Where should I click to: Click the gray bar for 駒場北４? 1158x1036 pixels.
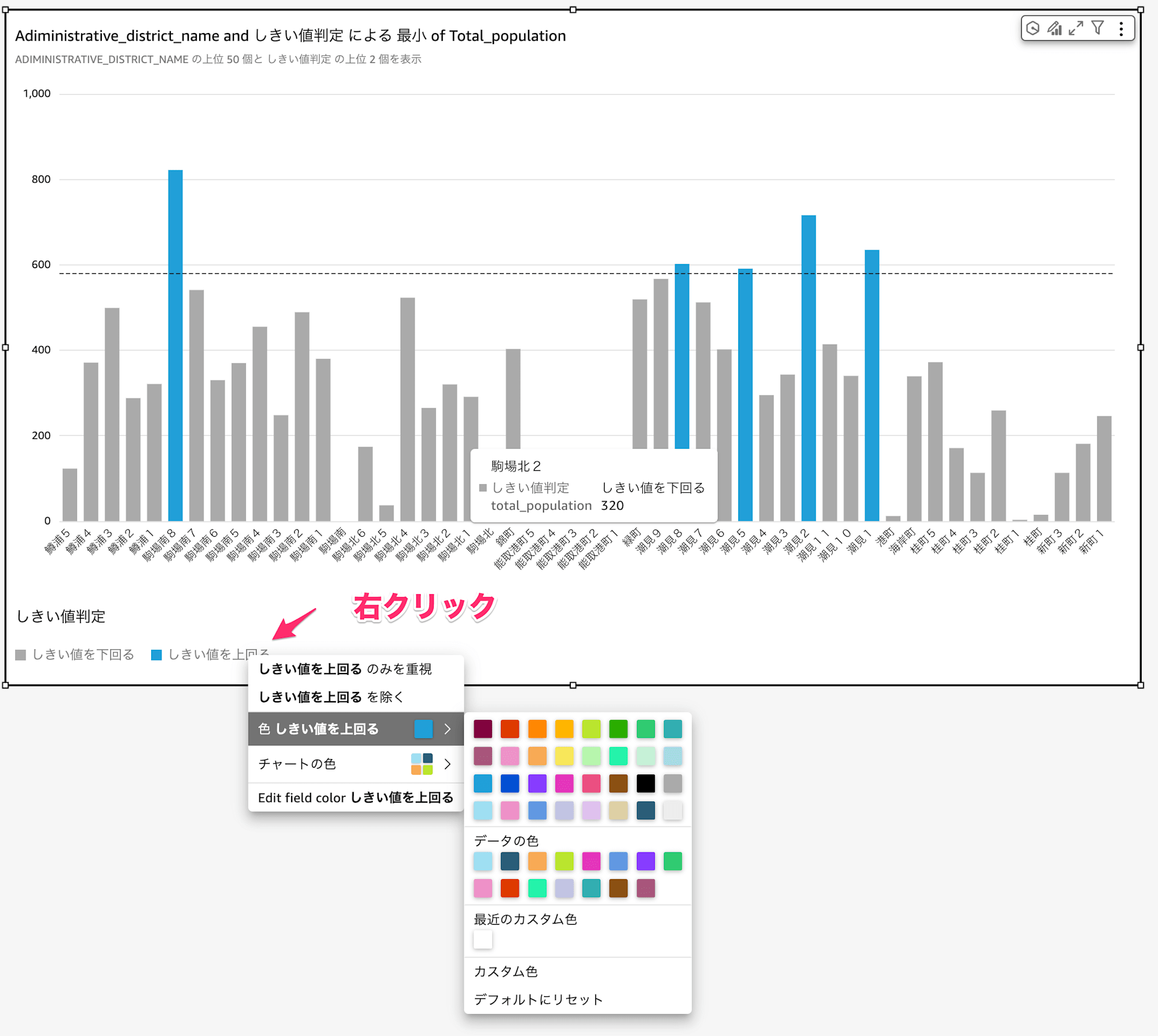tap(407, 409)
